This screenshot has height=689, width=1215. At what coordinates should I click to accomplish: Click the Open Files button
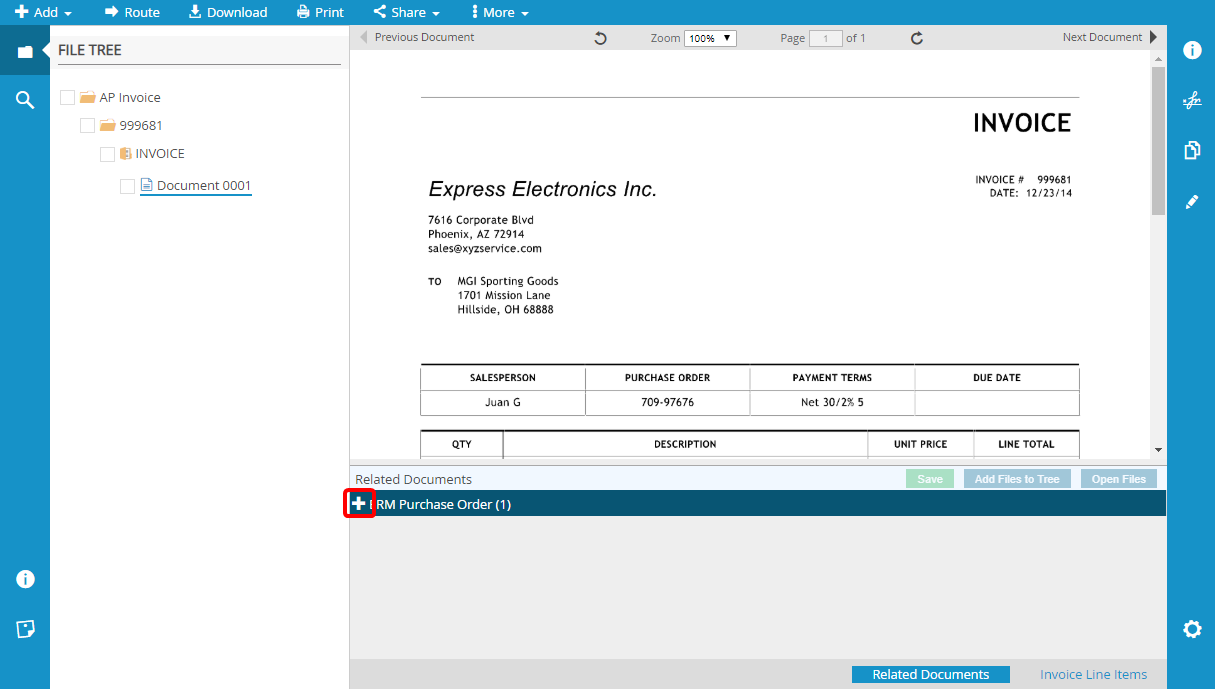[1118, 479]
